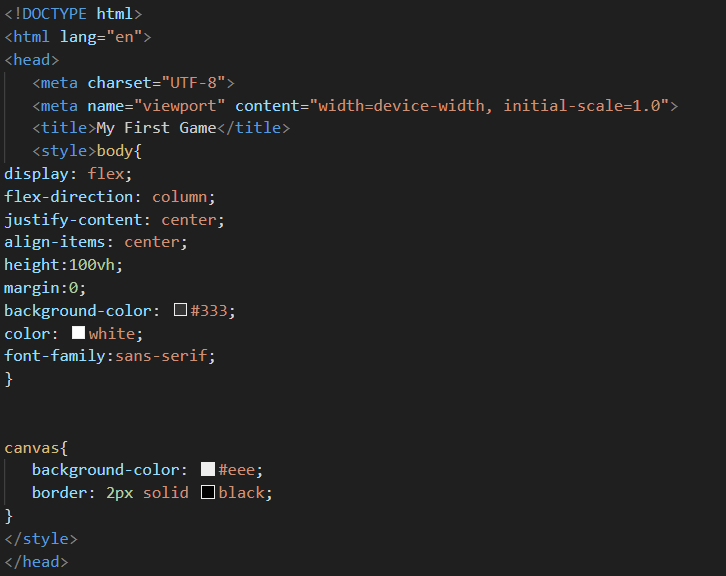The height and width of the screenshot is (576, 726).
Task: Open the black border color swatch
Action: [208, 492]
